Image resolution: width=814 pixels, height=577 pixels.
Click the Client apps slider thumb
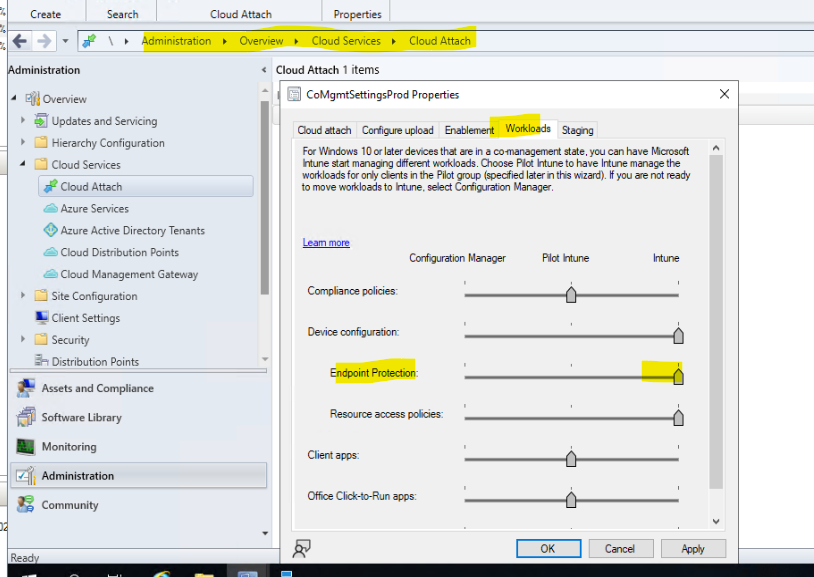tap(571, 458)
